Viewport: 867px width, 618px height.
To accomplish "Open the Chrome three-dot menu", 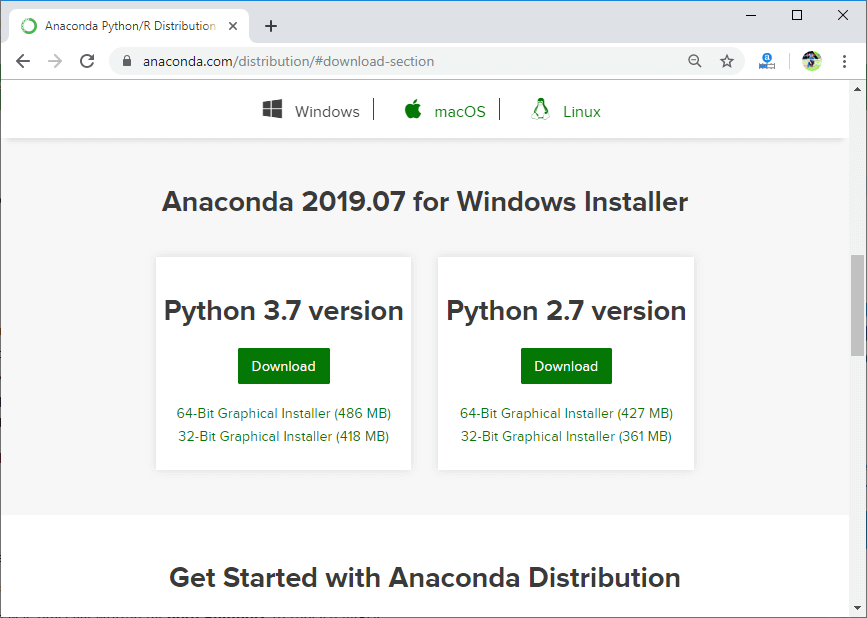I will [x=845, y=61].
